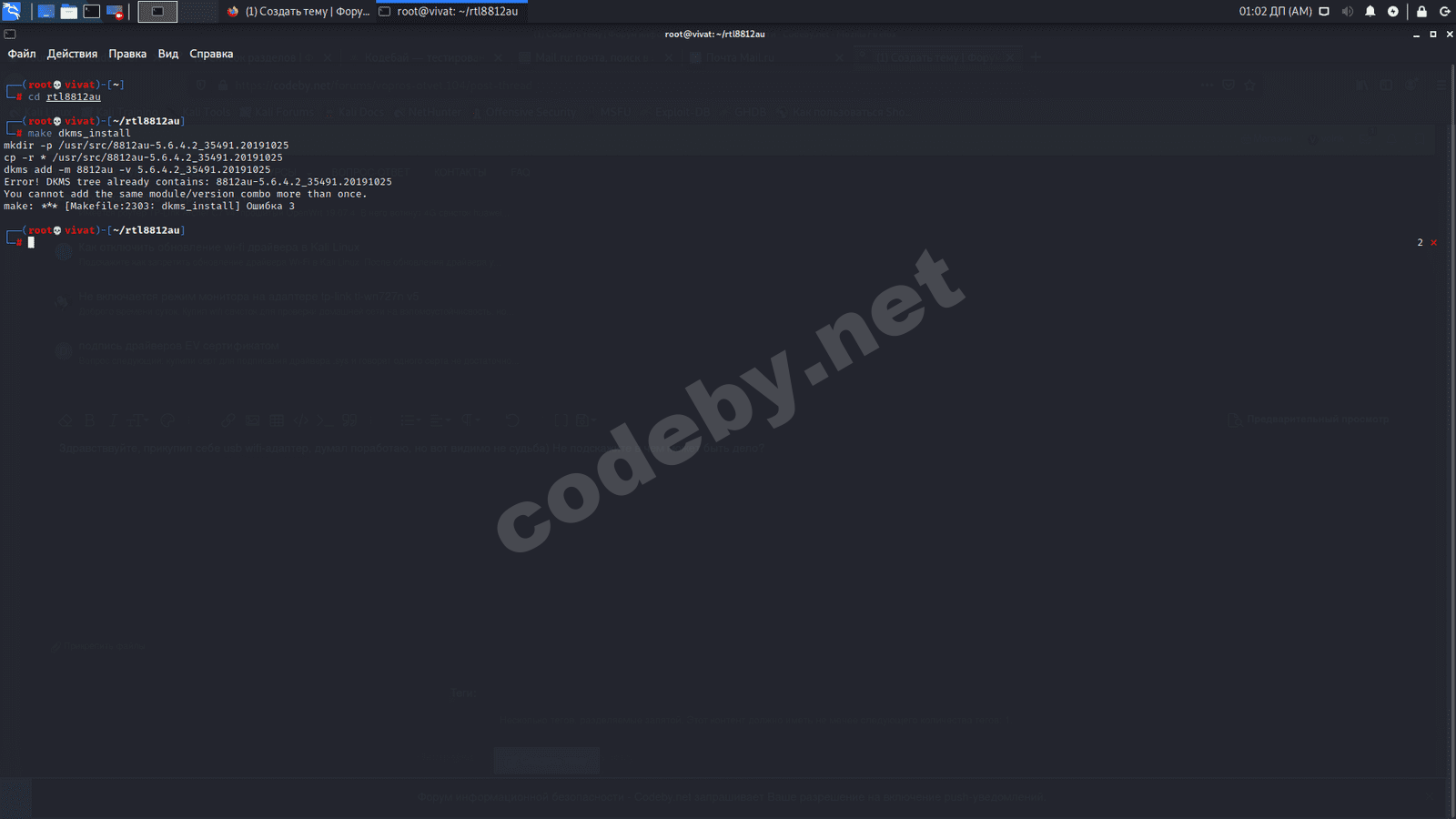Open the Kali applications menu
Image resolution: width=1456 pixels, height=819 pixels.
pyautogui.click(x=10, y=11)
